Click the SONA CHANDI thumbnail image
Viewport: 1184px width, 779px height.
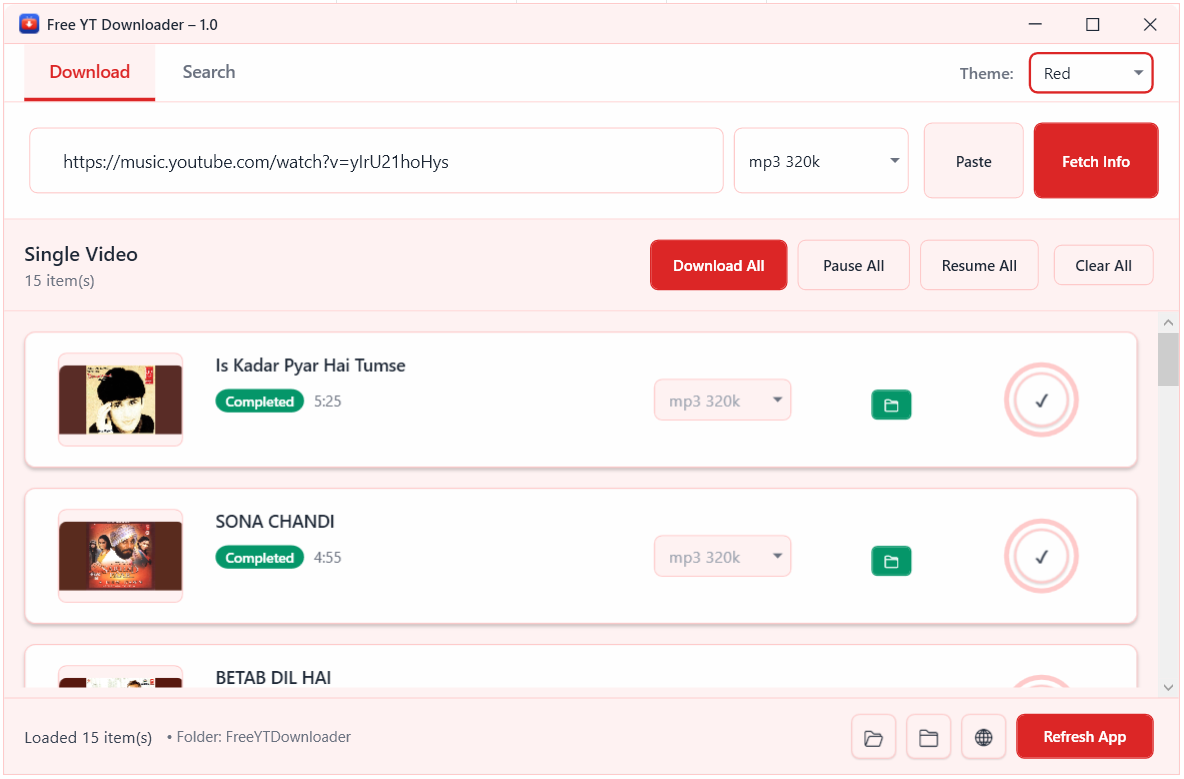pyautogui.click(x=120, y=556)
